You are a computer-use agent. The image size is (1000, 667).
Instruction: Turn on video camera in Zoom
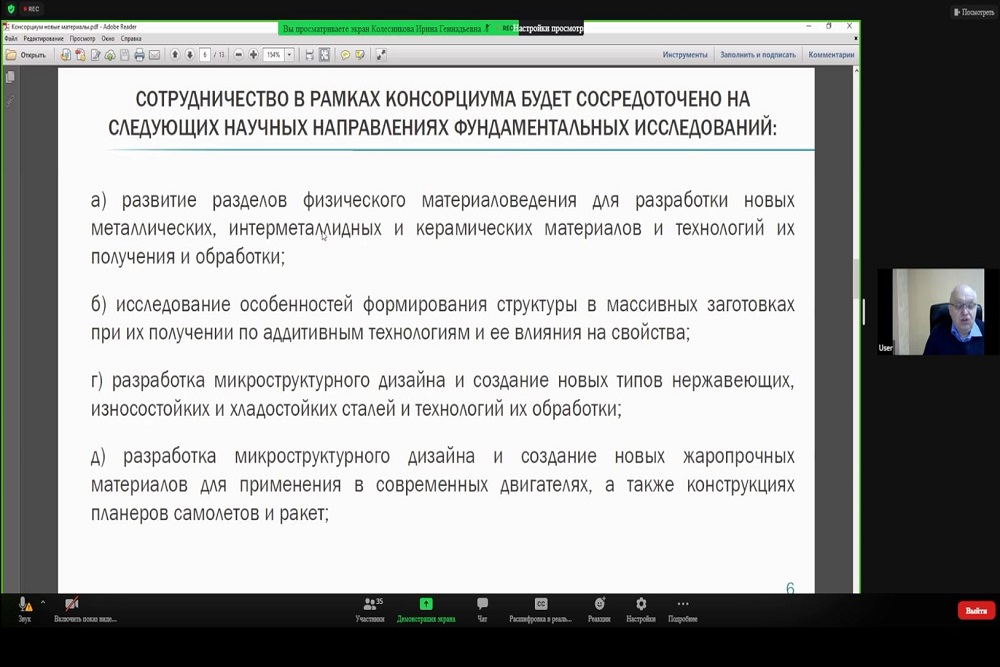72,609
